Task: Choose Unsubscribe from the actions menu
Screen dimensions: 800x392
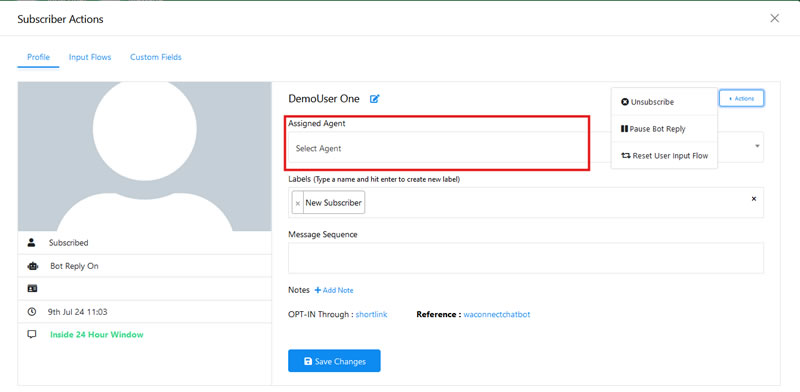Action: pos(664,102)
